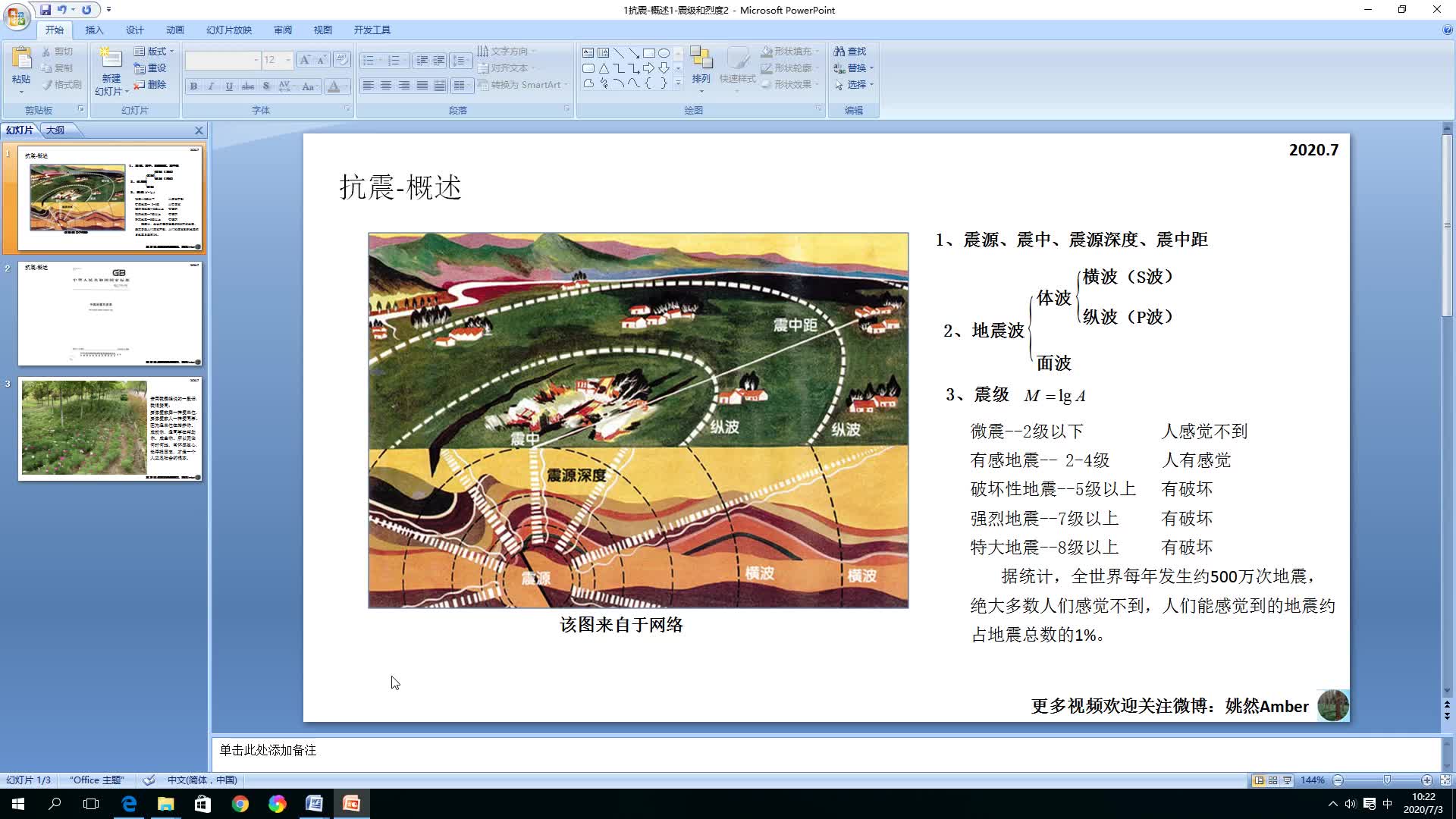Expand the Replace (替换) dropdown arrow
Image resolution: width=1456 pixels, height=819 pixels.
871,68
